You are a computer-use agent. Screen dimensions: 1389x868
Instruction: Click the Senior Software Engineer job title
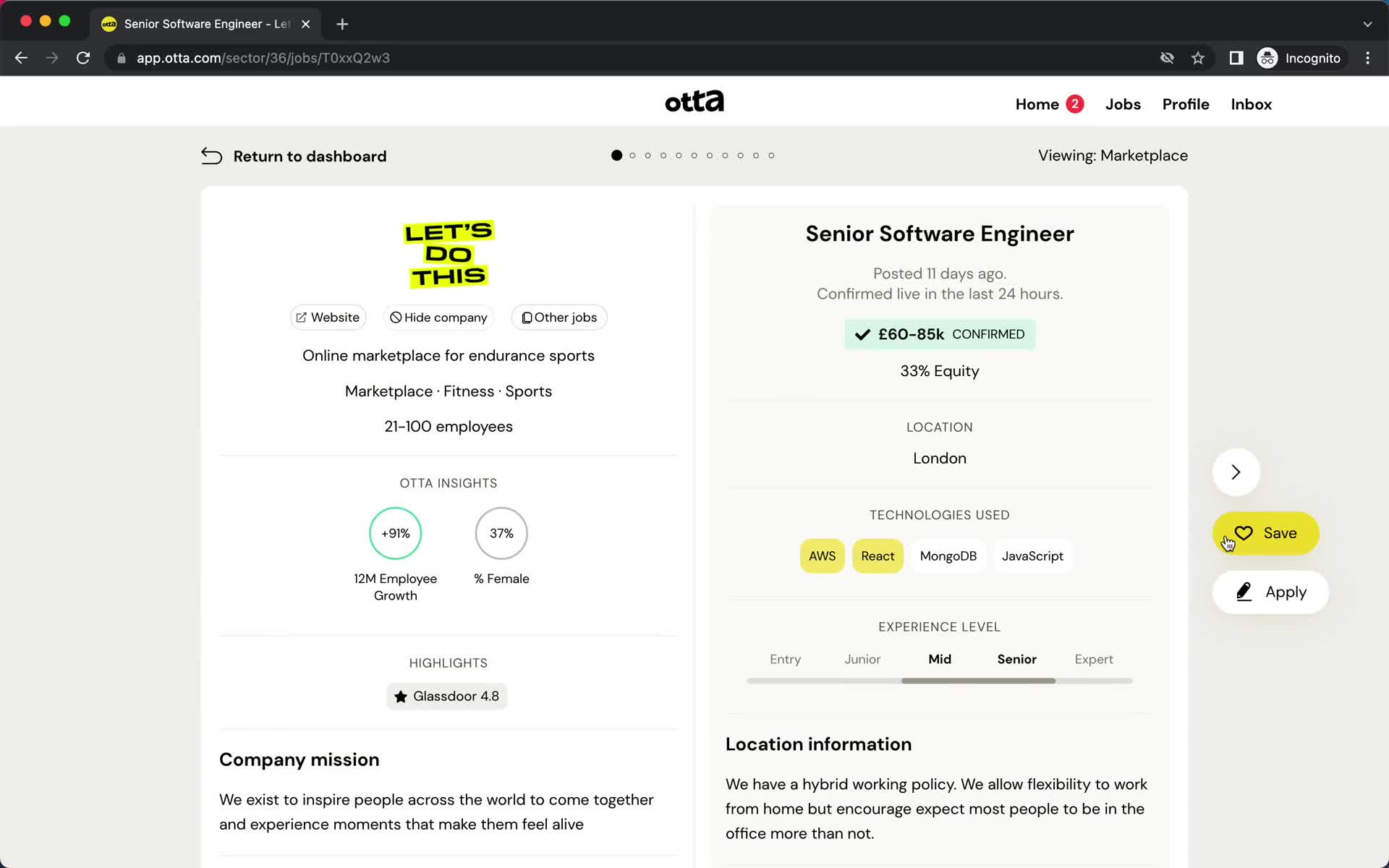pos(940,234)
